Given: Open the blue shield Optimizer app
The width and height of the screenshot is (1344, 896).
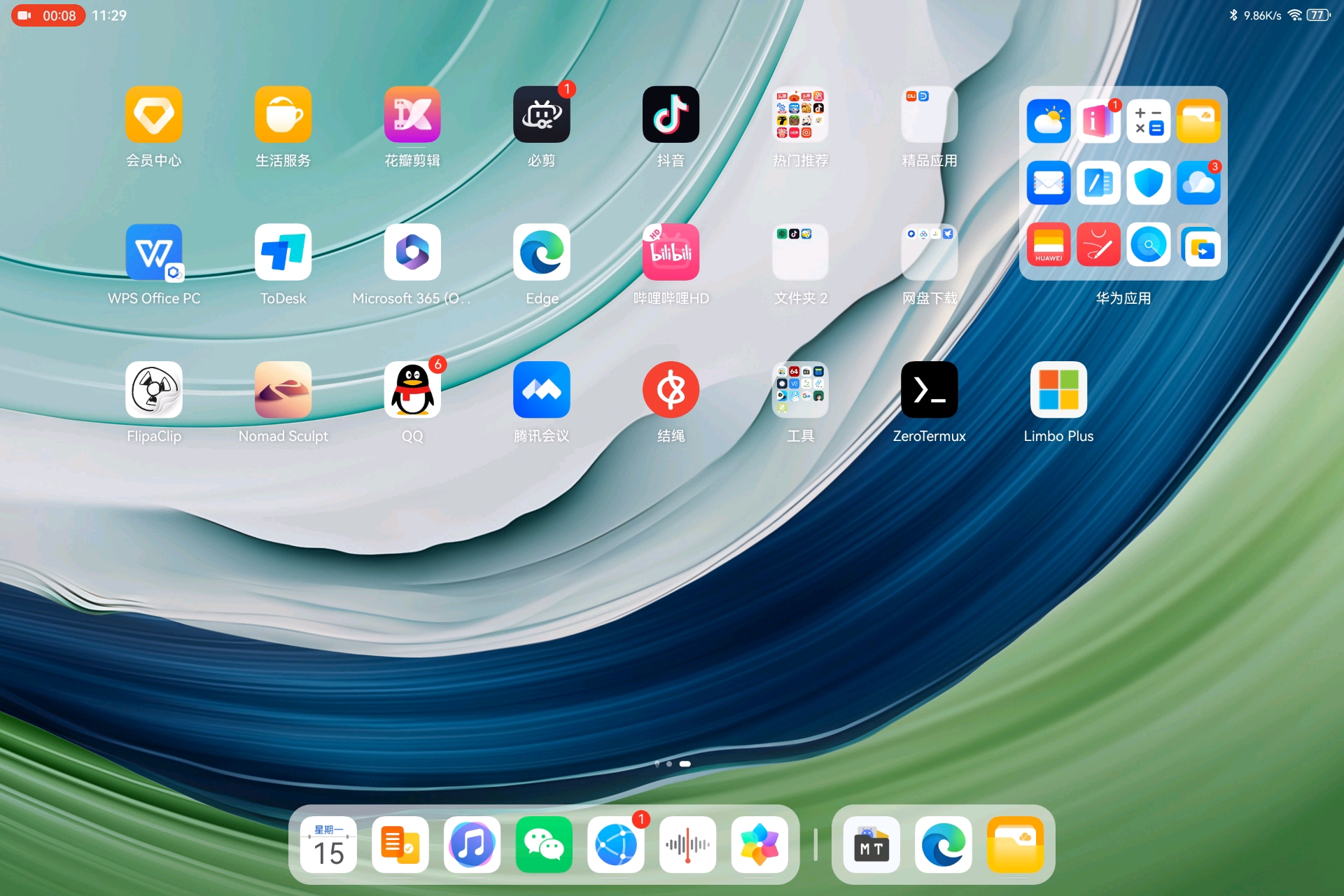Looking at the screenshot, I should click(1149, 183).
